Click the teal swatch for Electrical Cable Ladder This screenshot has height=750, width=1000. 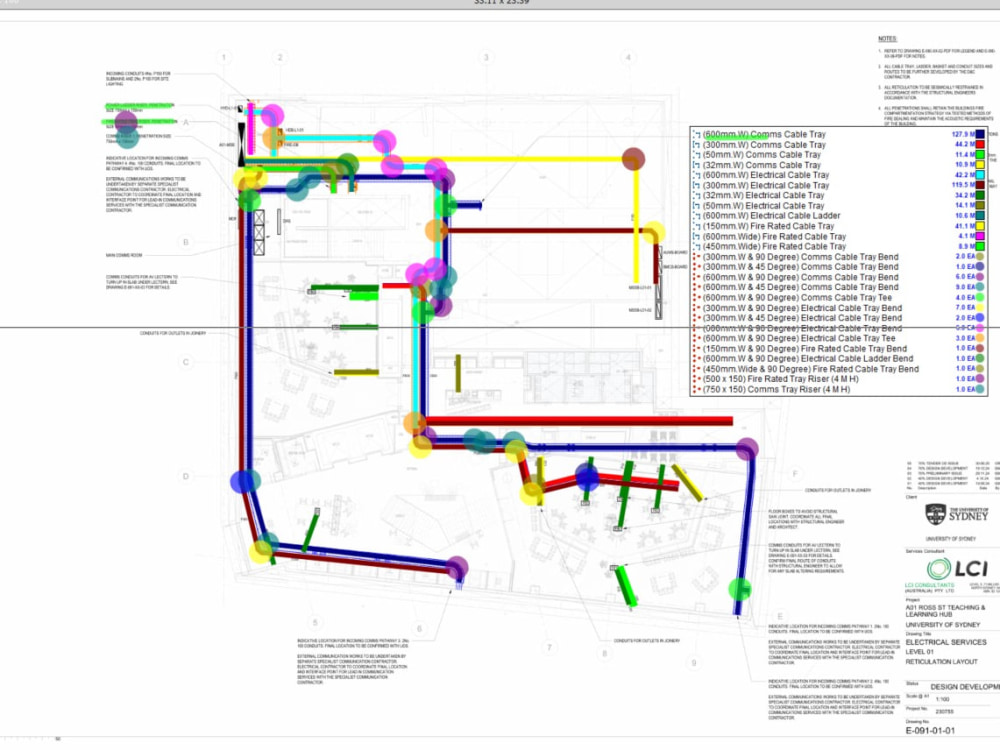(980, 216)
